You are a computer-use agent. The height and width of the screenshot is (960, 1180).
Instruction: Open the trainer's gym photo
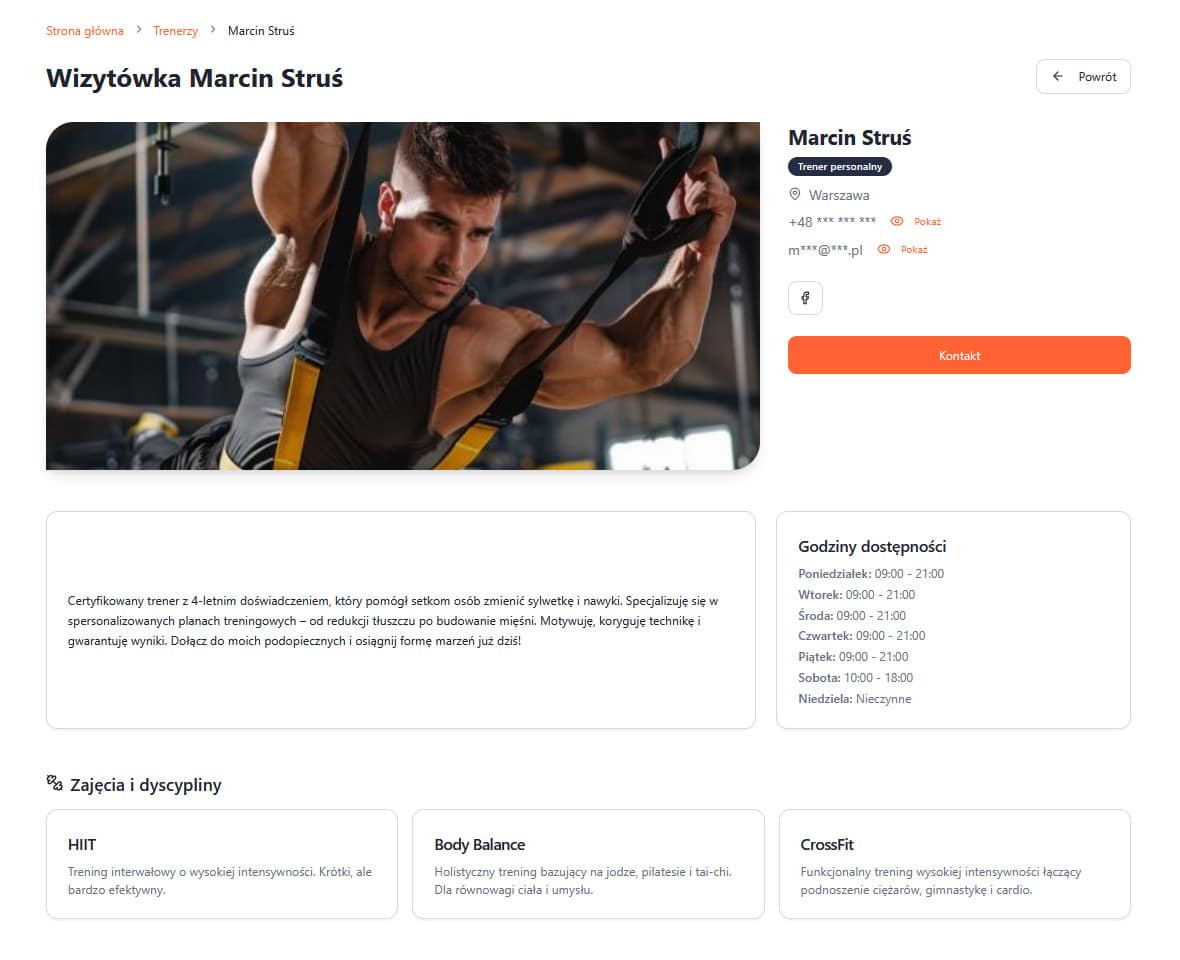(403, 296)
